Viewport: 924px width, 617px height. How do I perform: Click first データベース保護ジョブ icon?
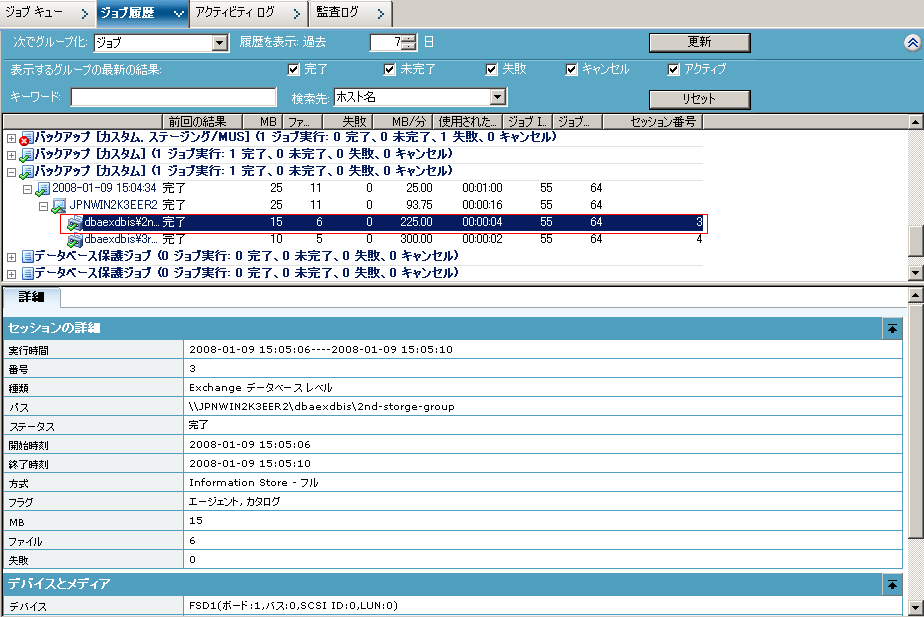[27, 257]
